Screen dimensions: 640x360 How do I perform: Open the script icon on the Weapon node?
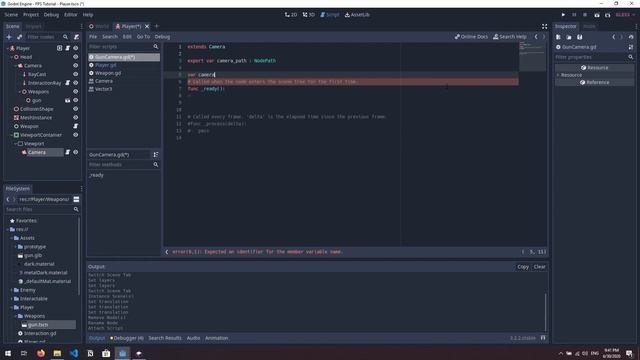tap(76, 126)
